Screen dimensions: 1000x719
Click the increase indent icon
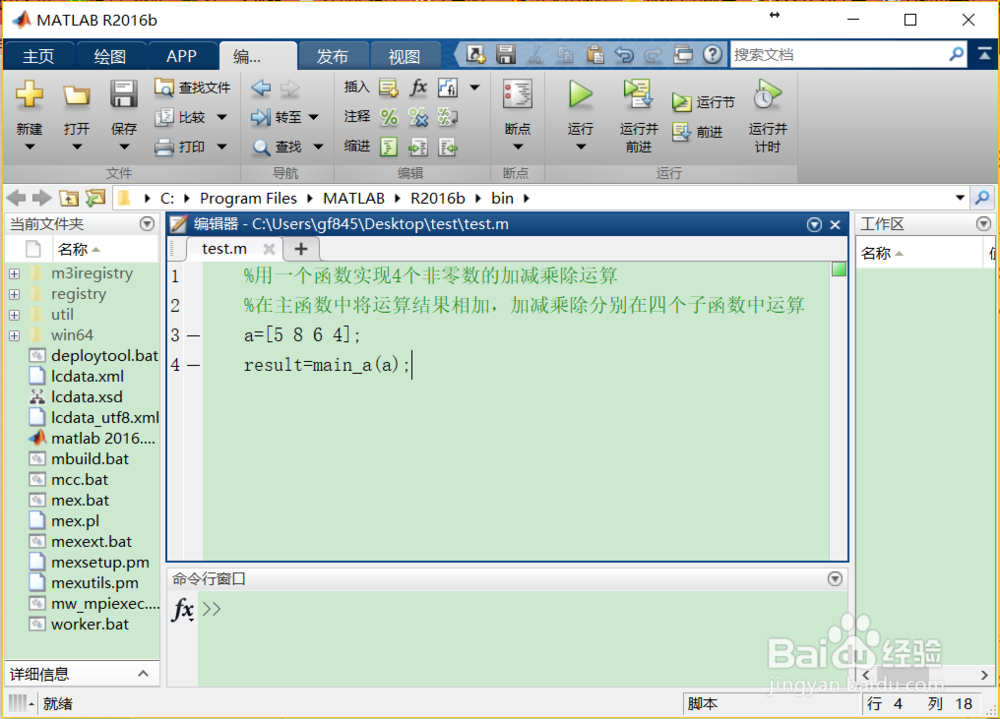point(418,147)
